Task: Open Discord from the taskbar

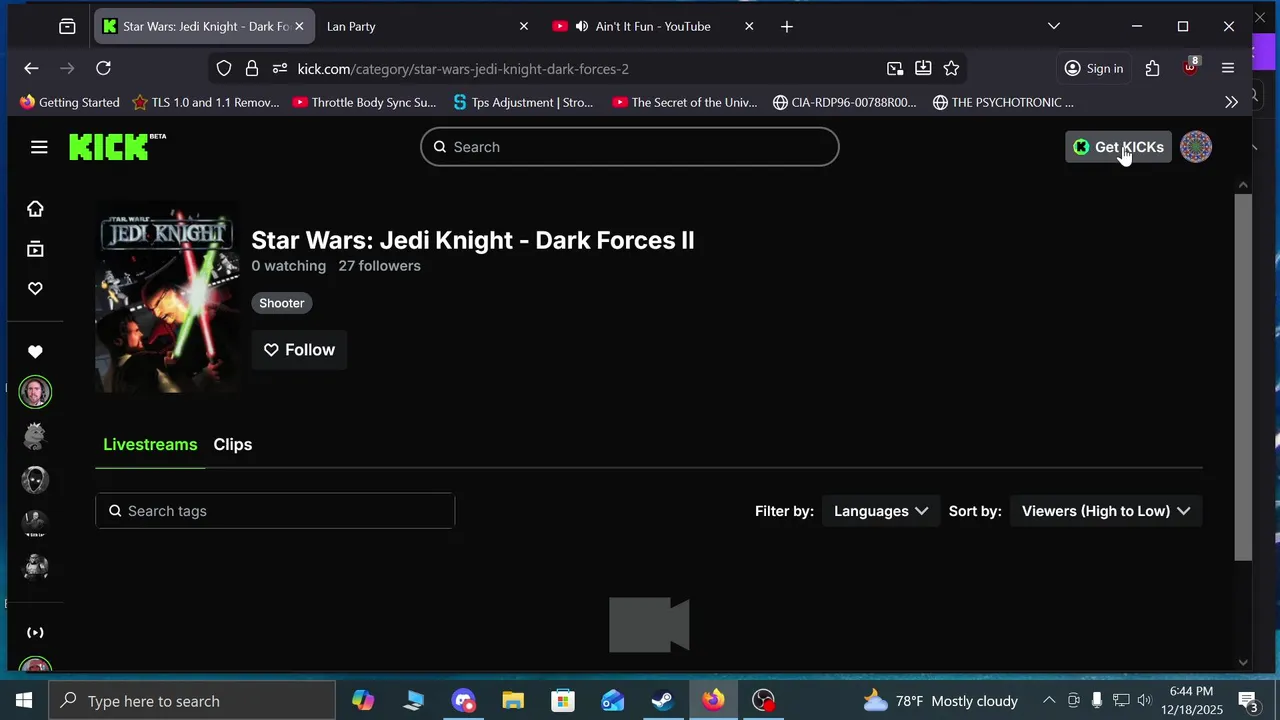Action: coord(463,701)
